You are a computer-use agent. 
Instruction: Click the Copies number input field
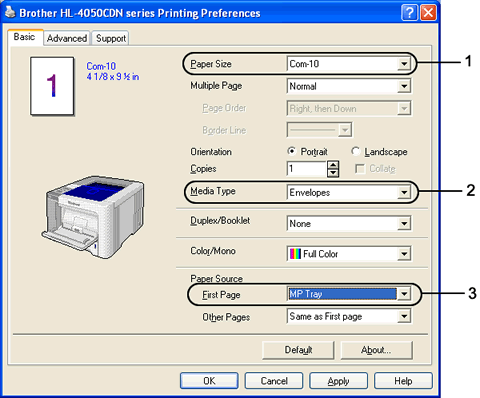306,169
